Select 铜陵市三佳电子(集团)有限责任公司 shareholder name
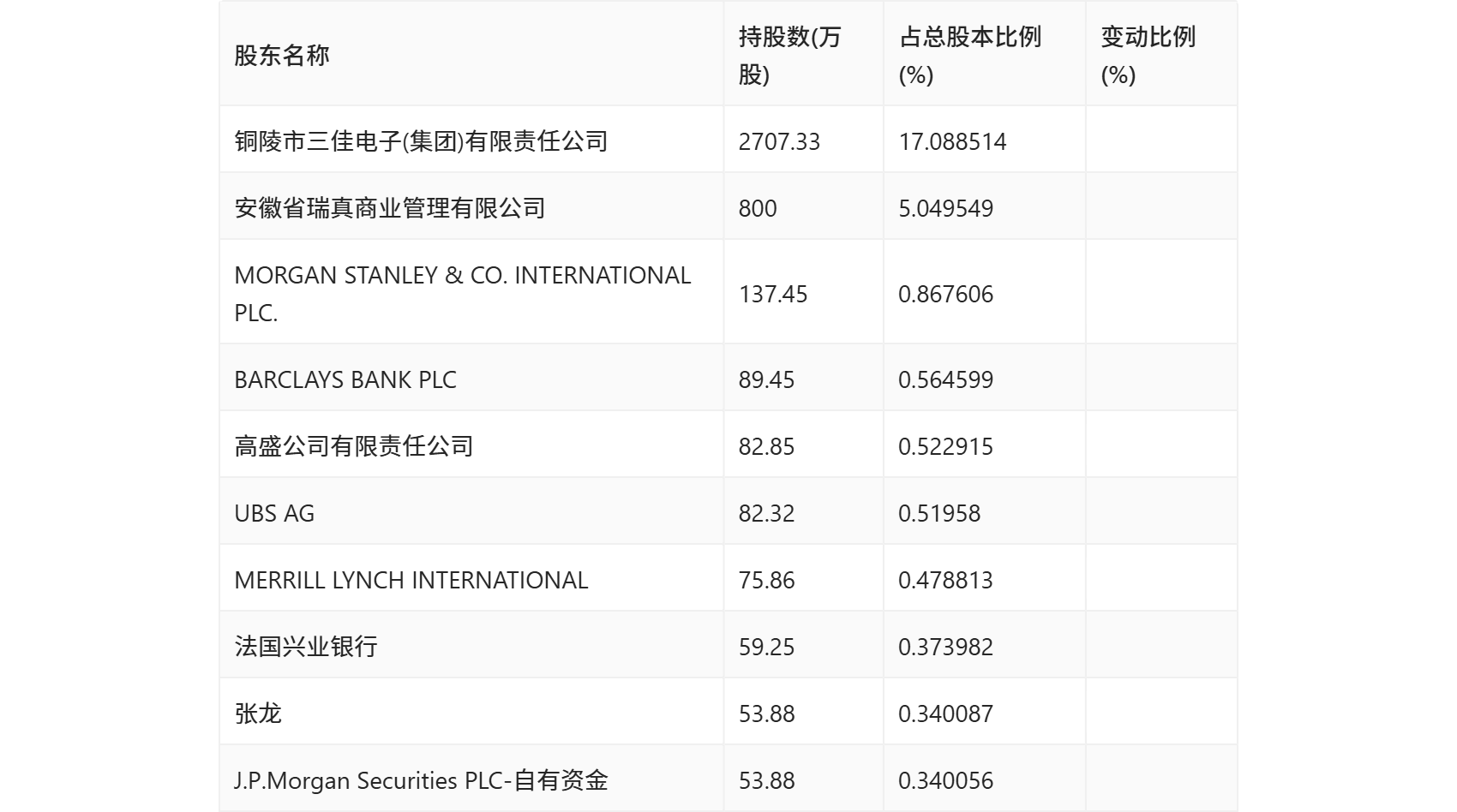1457x812 pixels. 421,141
